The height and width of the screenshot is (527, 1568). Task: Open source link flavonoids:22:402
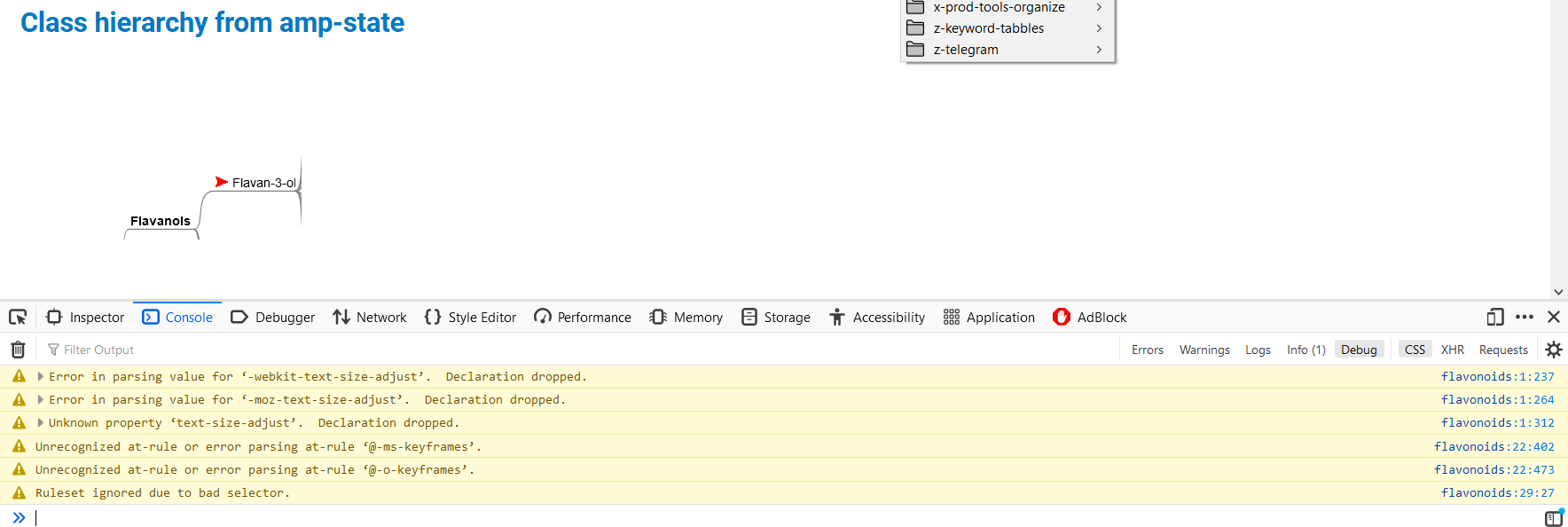click(1494, 446)
